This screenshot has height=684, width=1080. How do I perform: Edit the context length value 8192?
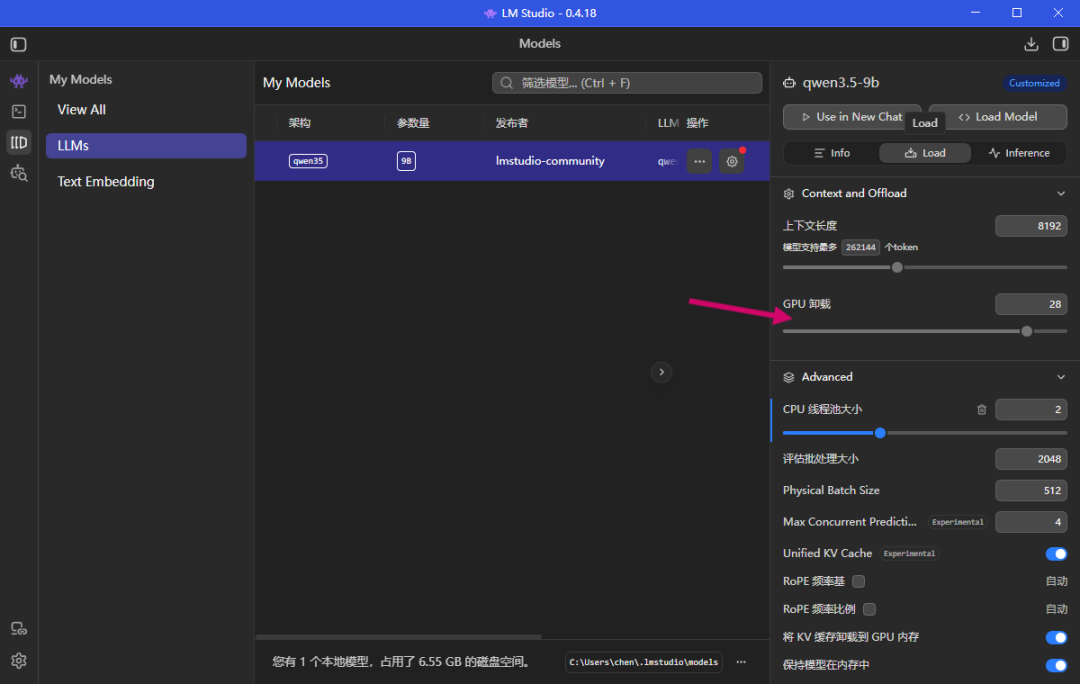coord(1031,226)
